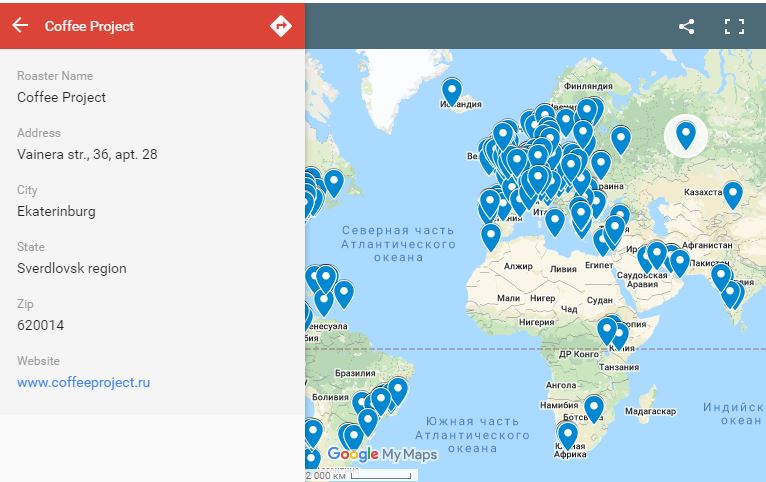The height and width of the screenshot is (482, 766).
Task: Click the Афганистан map label
Action: (707, 245)
